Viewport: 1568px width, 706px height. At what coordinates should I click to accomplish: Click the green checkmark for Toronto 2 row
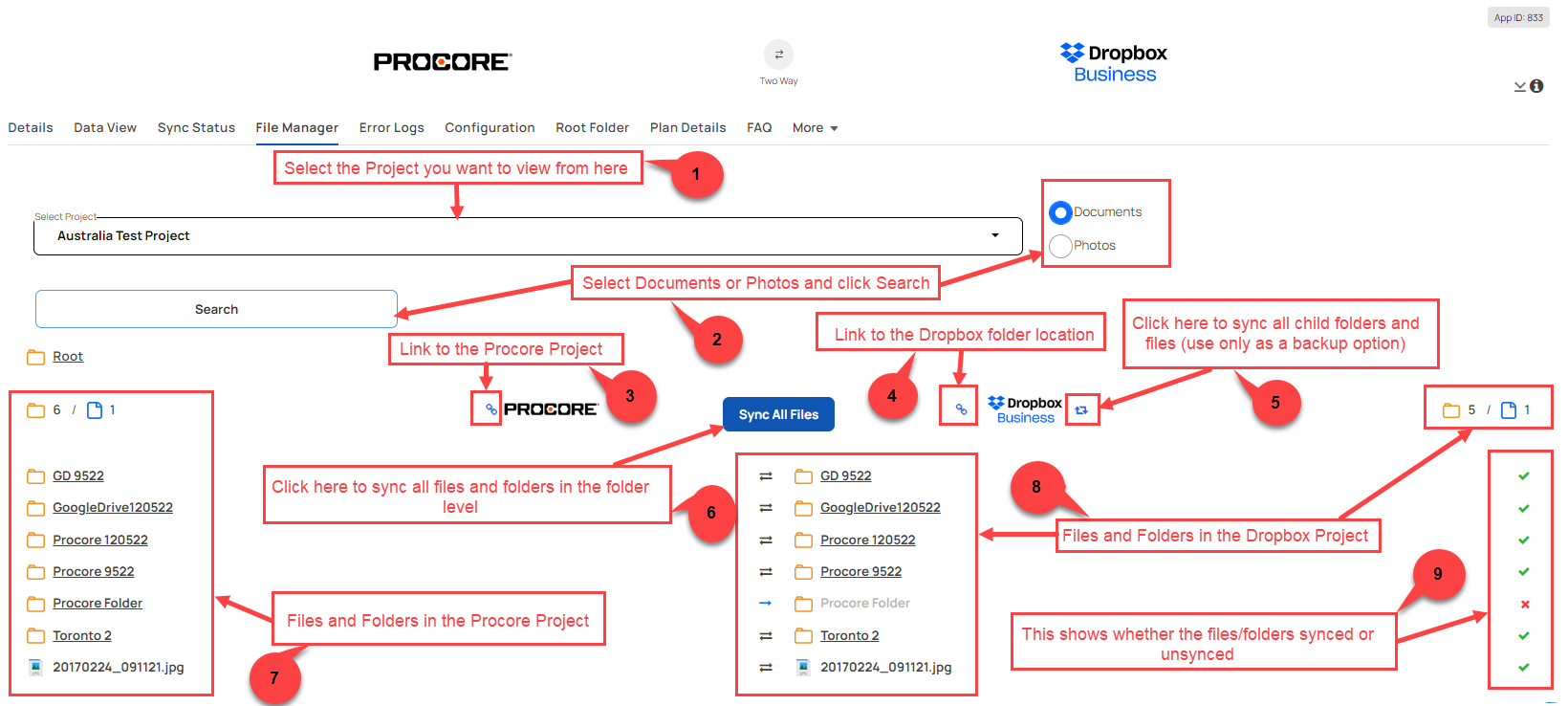(x=1524, y=636)
